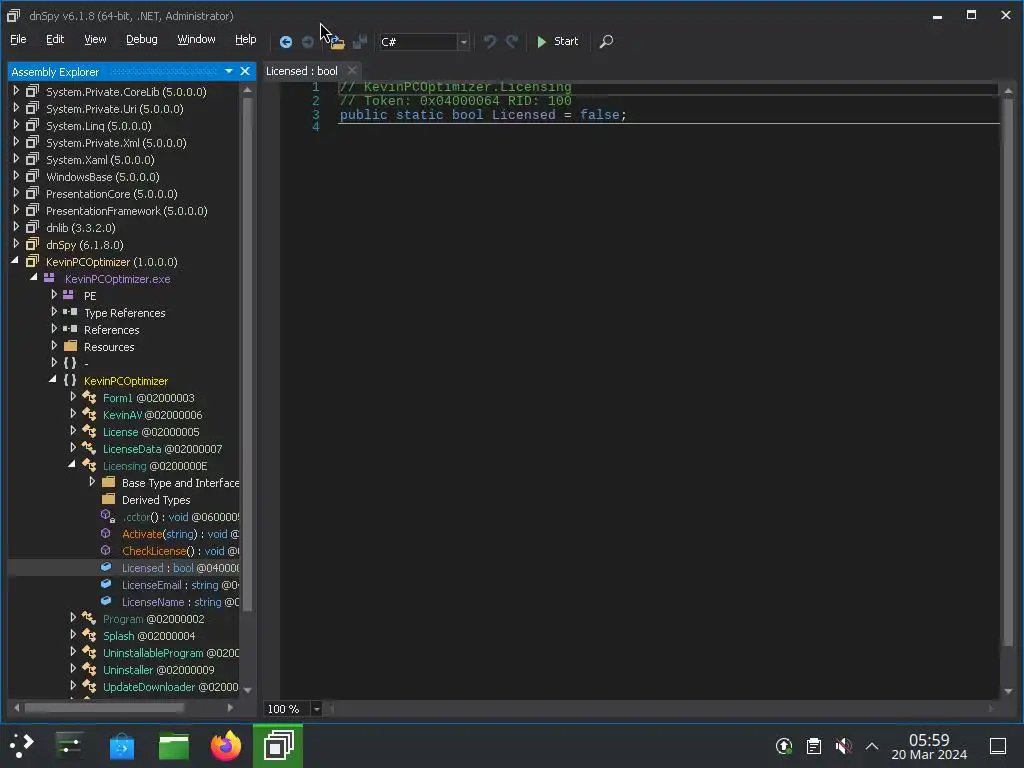Select the UninstallableProgram class
This screenshot has height=768, width=1024.
point(170,652)
